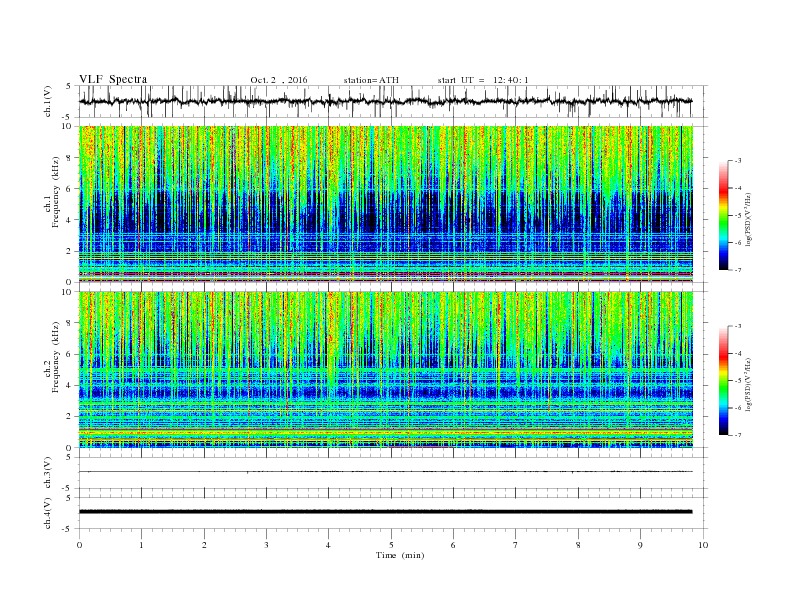The image size is (792, 612).
Task: Click the ch.2 spectrogram color scale bar
Action: pyautogui.click(x=723, y=380)
